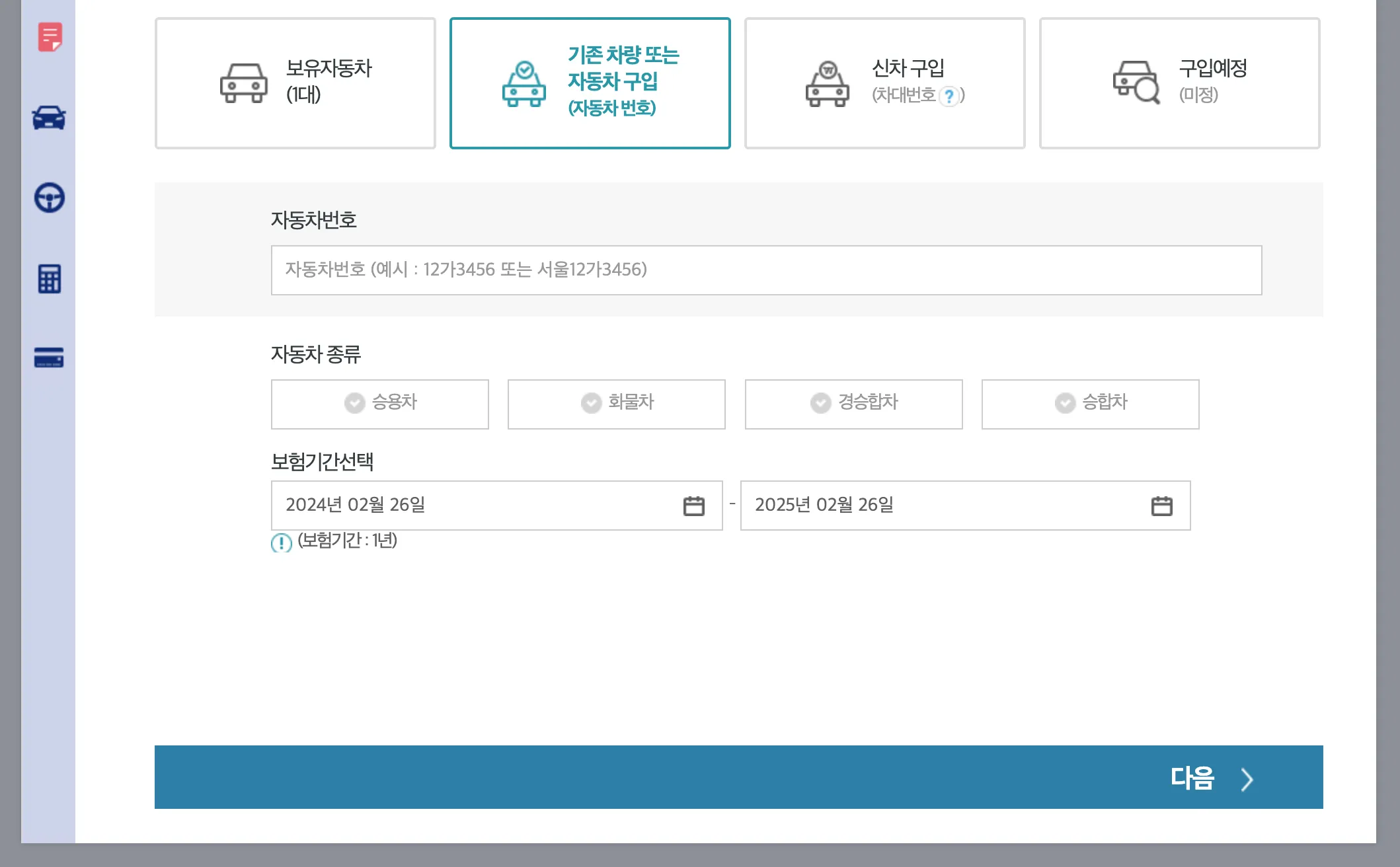This screenshot has width=1400, height=867.
Task: Select the 승합차 vehicle type option
Action: [1090, 404]
